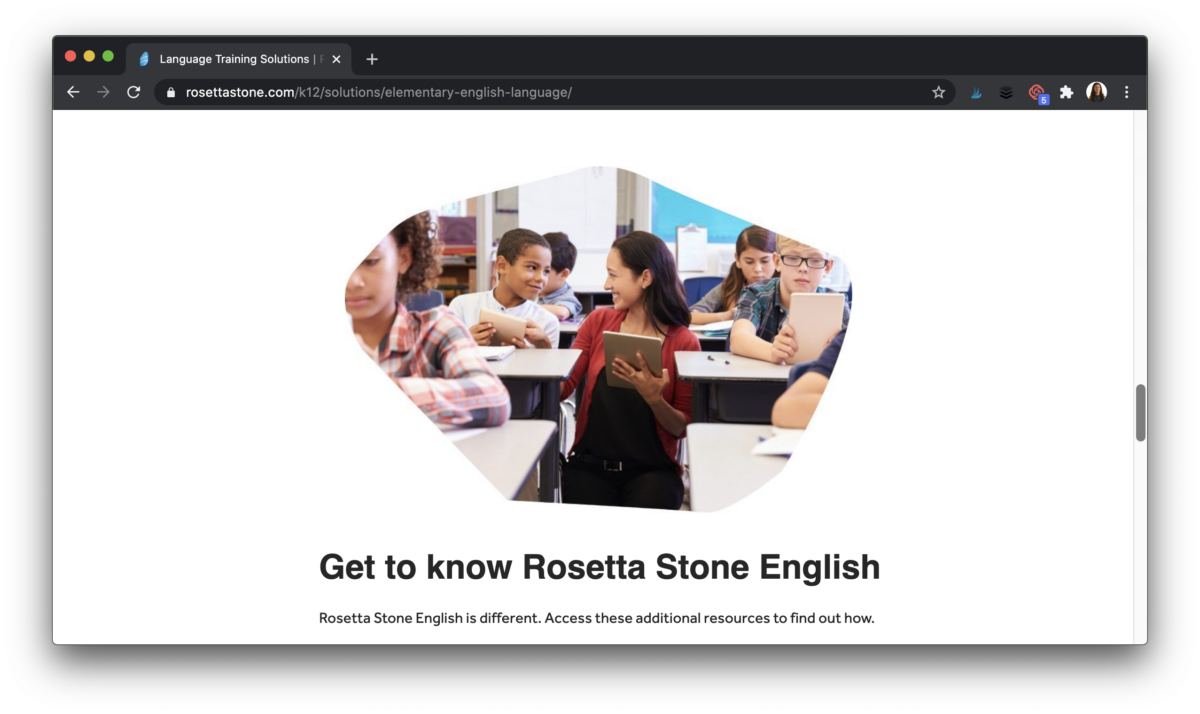This screenshot has width=1200, height=714.
Task: Click the page scrollbar thumb
Action: point(1140,412)
